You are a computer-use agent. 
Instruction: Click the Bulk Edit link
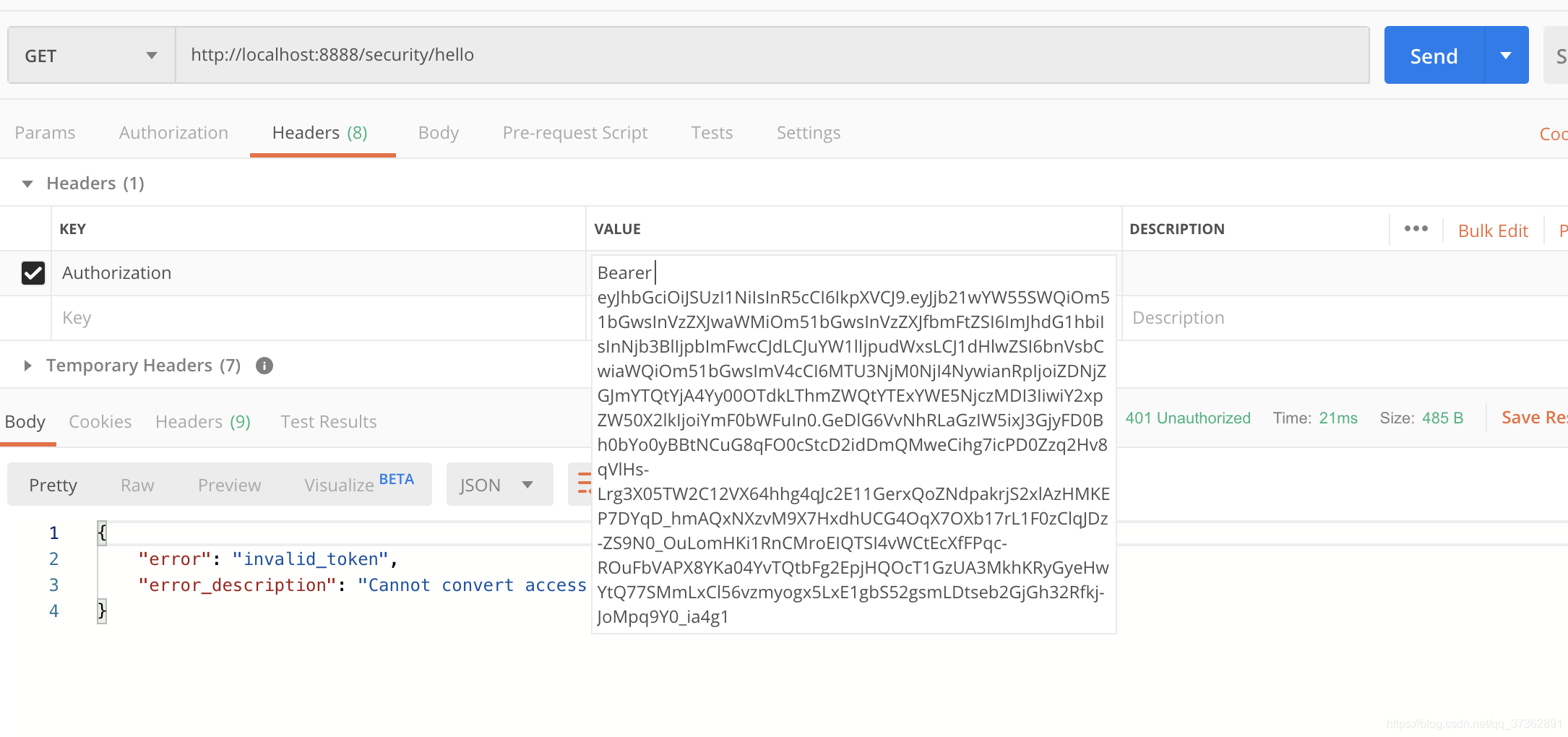point(1493,230)
